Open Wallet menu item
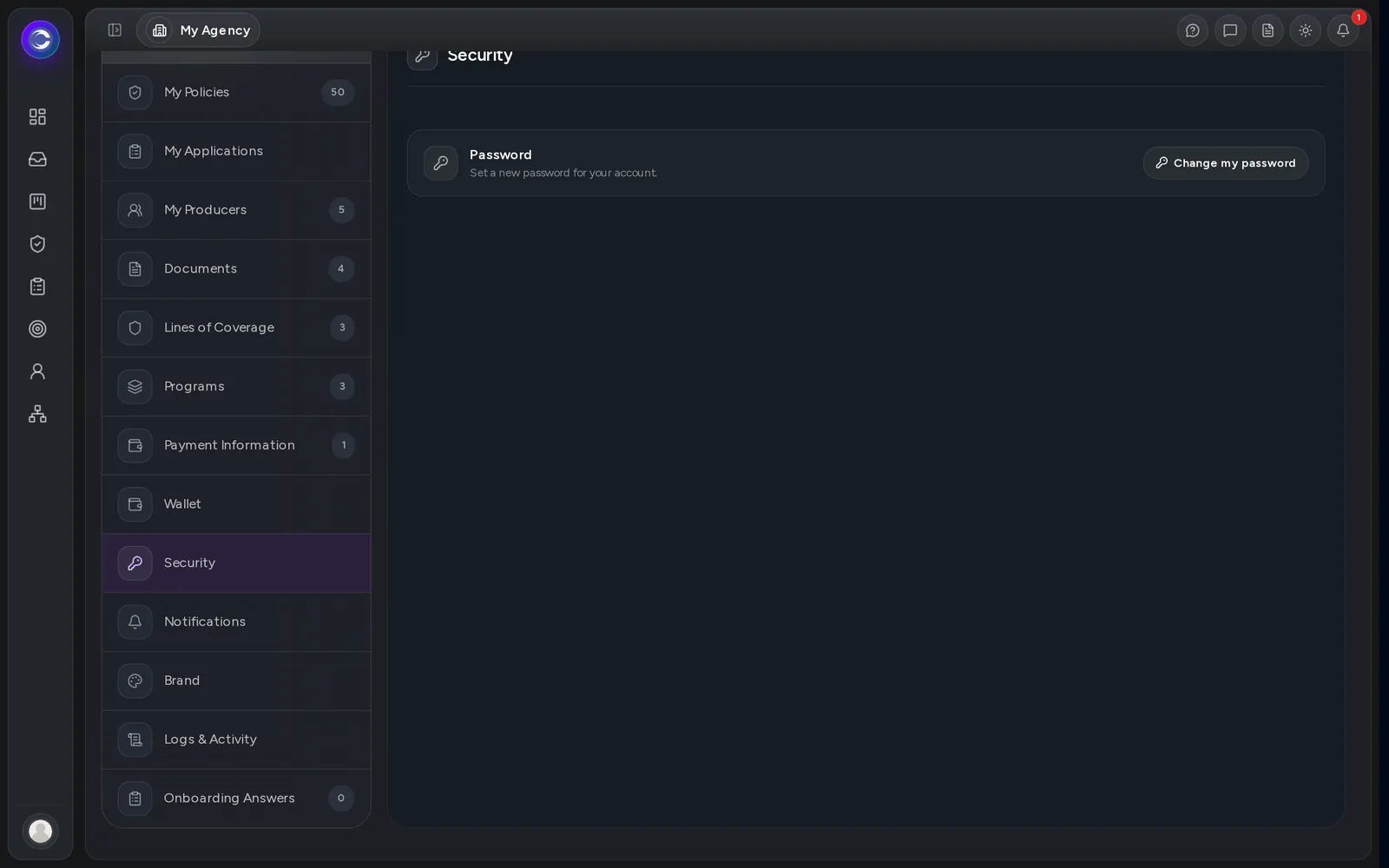 [x=236, y=504]
